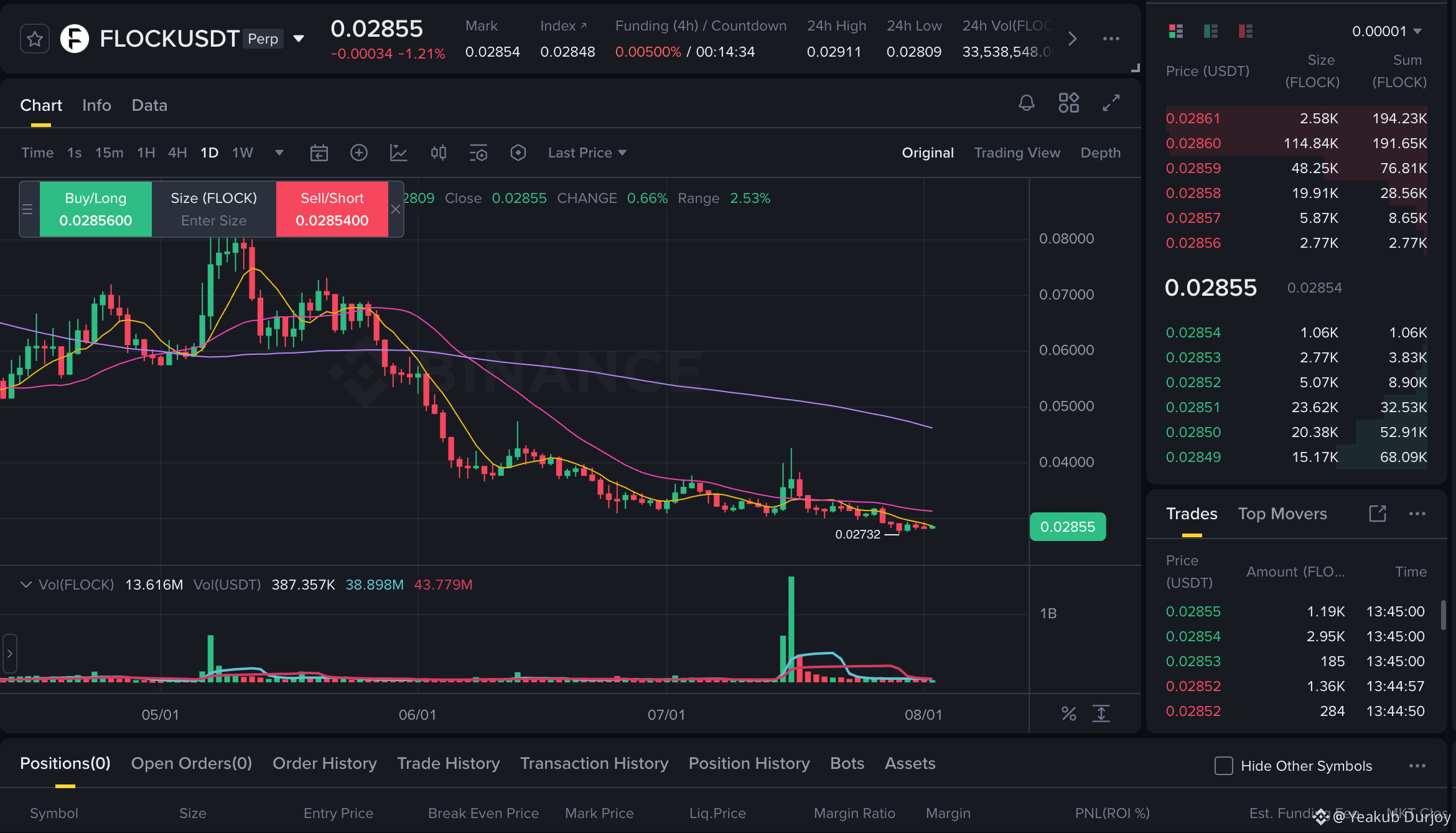Click ask price 0.02856 in order book

click(x=1193, y=243)
